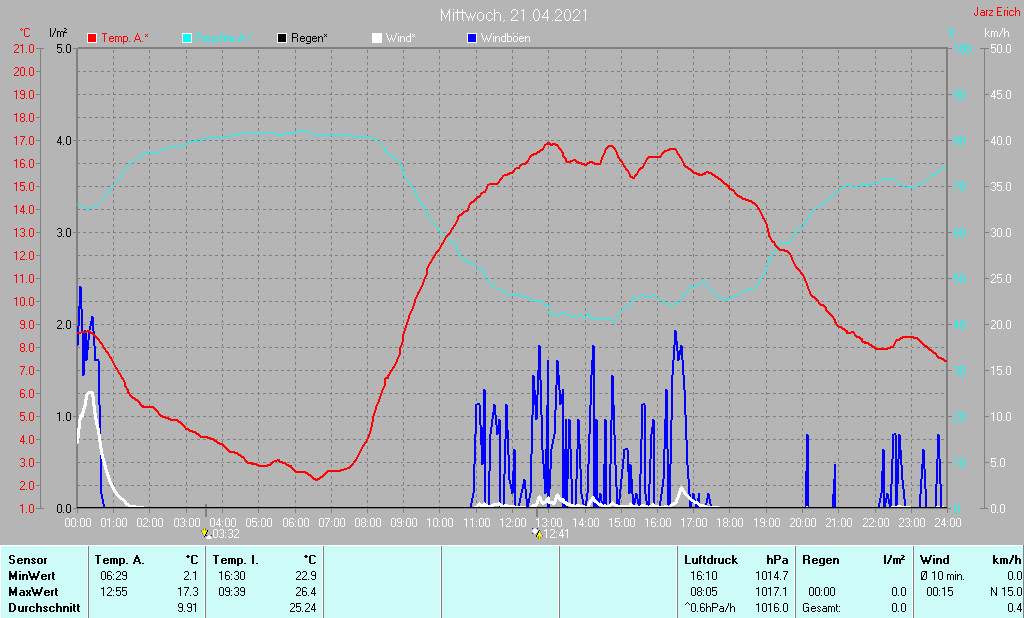Viewport: 1024px width, 618px height.
Task: Click the '06:29' minimum temperature time
Action: click(x=113, y=576)
